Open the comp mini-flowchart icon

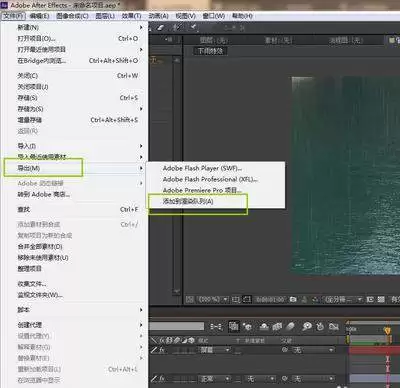216,327
